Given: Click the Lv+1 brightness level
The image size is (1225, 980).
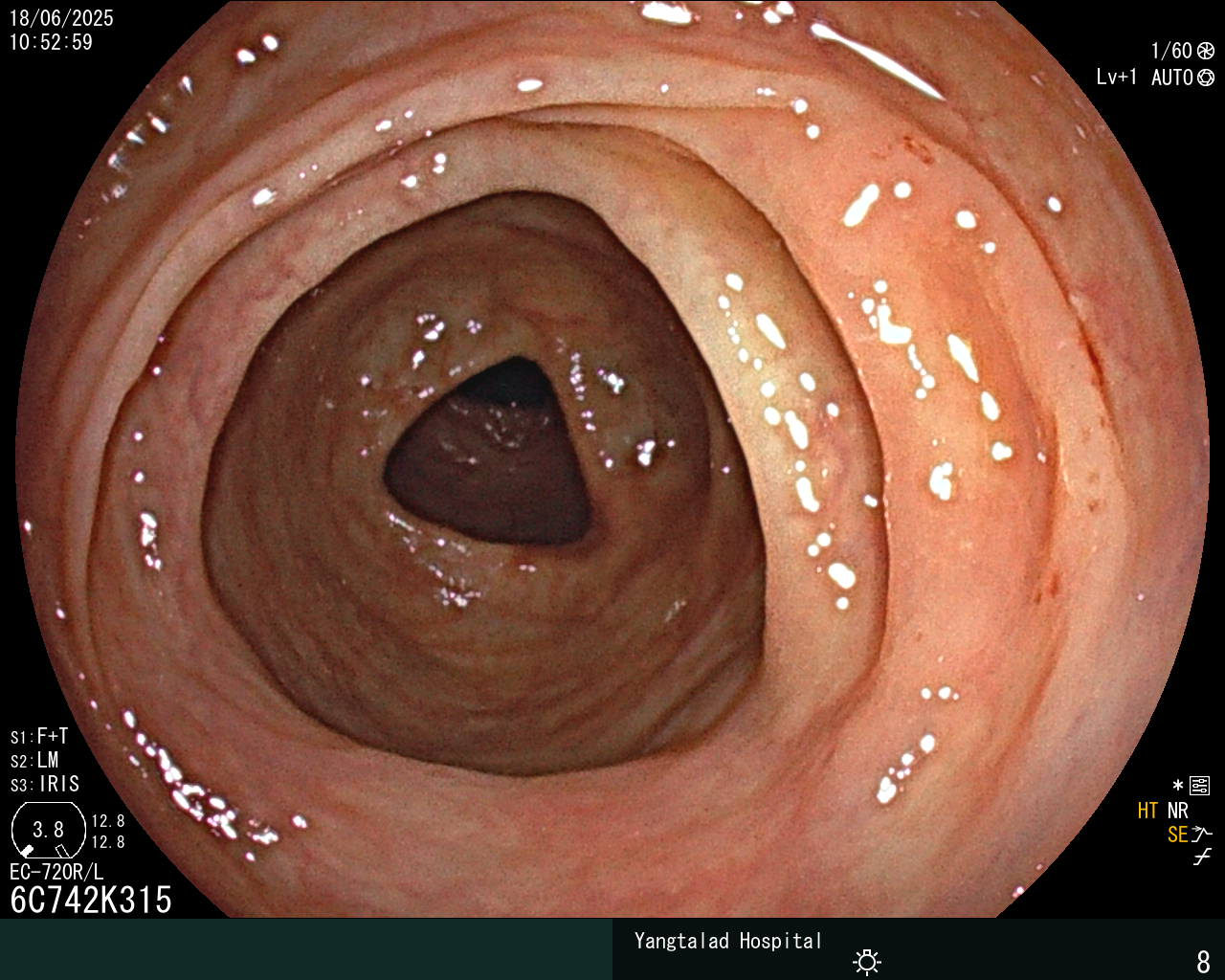Looking at the screenshot, I should 1117,78.
